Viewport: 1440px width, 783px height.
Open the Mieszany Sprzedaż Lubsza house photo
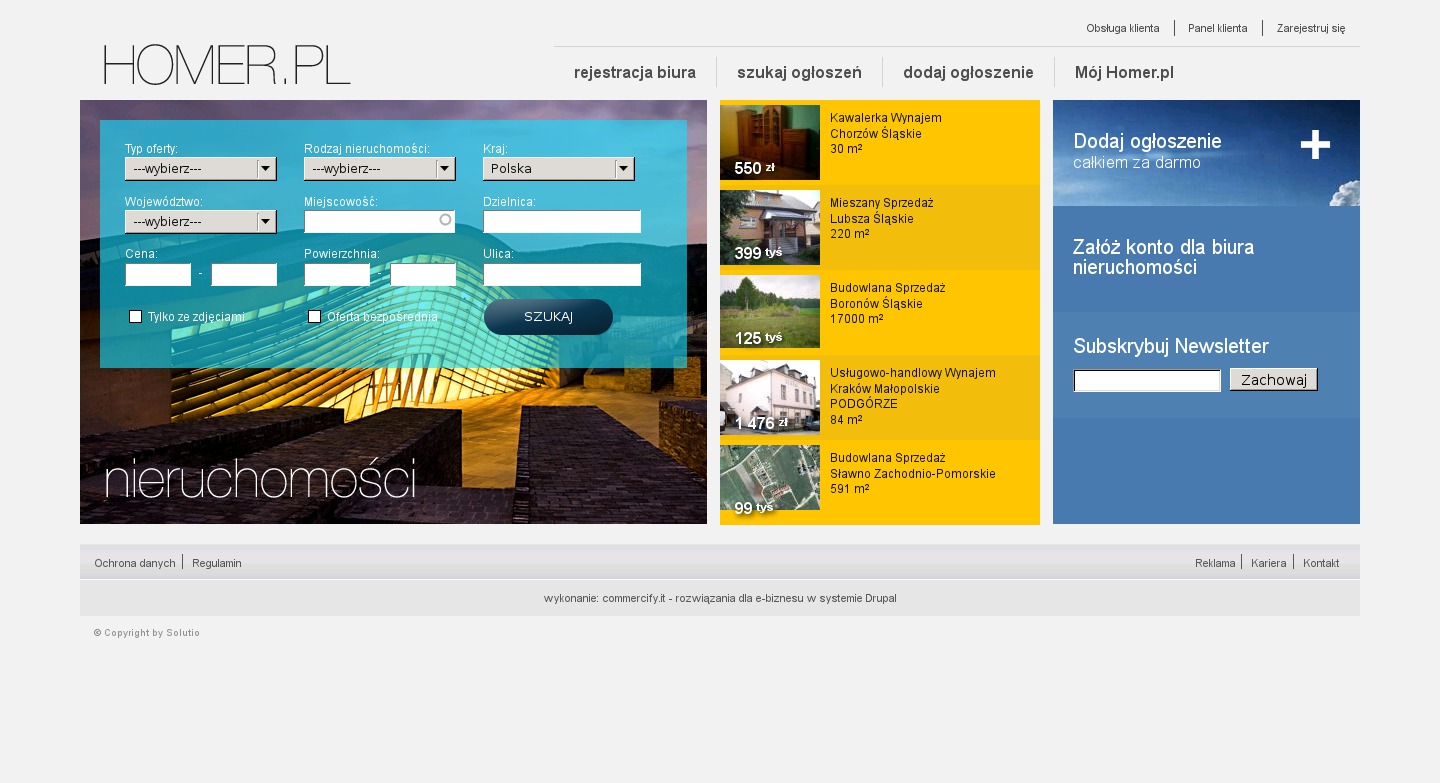(770, 227)
